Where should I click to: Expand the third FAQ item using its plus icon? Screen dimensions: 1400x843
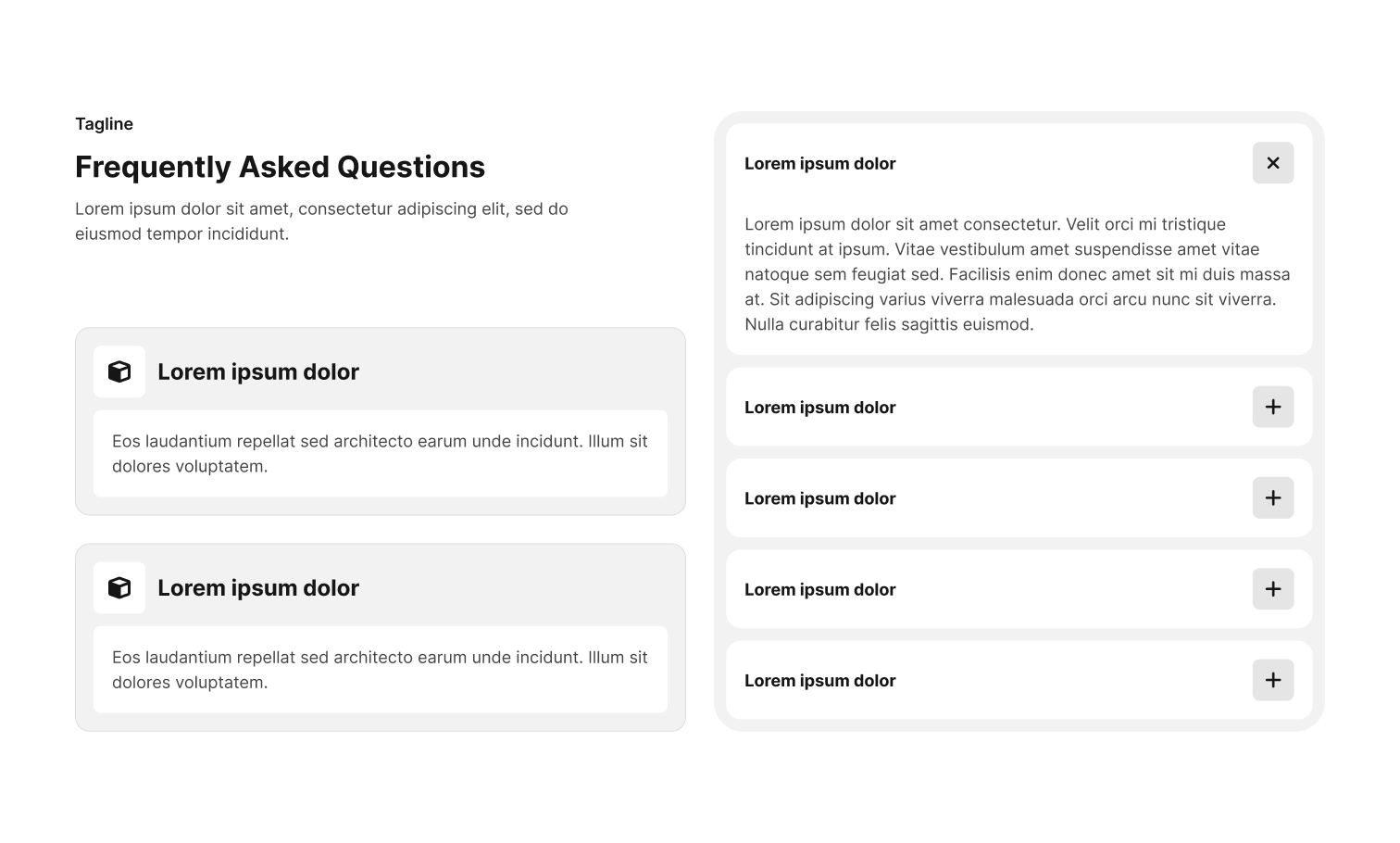tap(1273, 498)
